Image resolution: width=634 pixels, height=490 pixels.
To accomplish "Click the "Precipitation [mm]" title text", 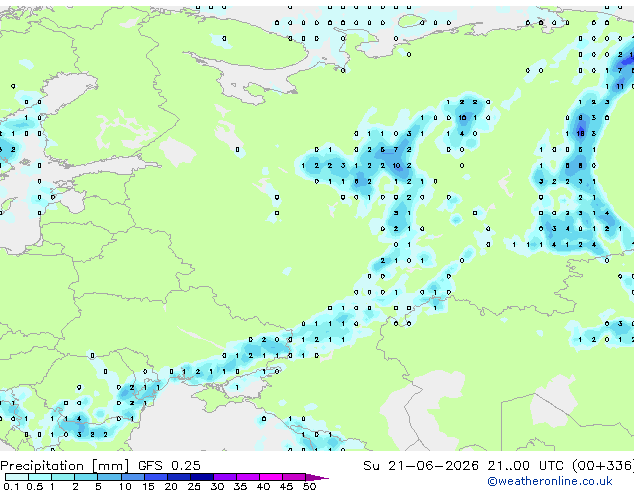I will [64, 466].
